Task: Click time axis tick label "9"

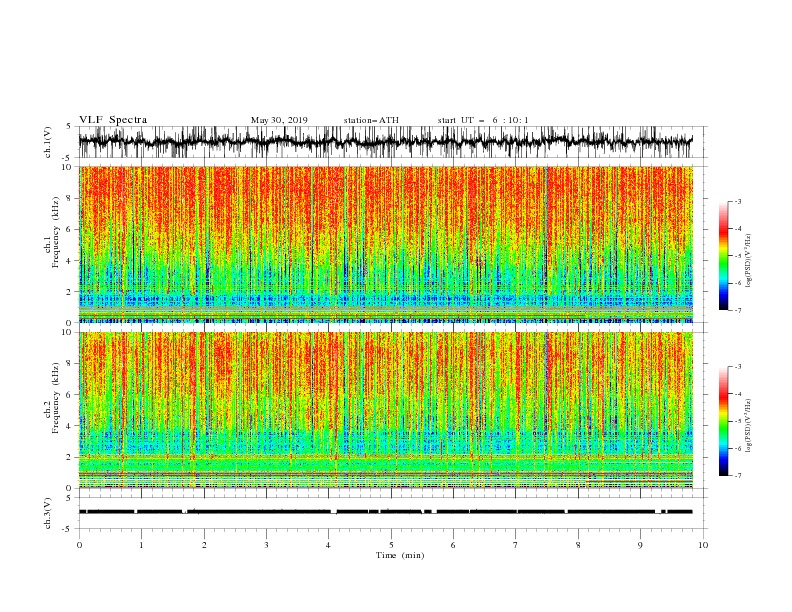Action: (x=640, y=545)
